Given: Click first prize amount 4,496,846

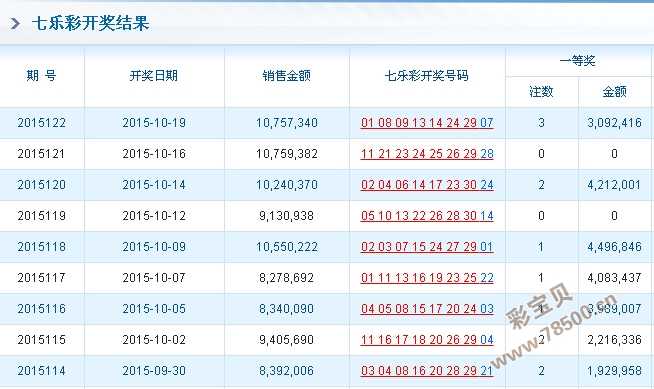Looking at the screenshot, I should click(614, 247).
